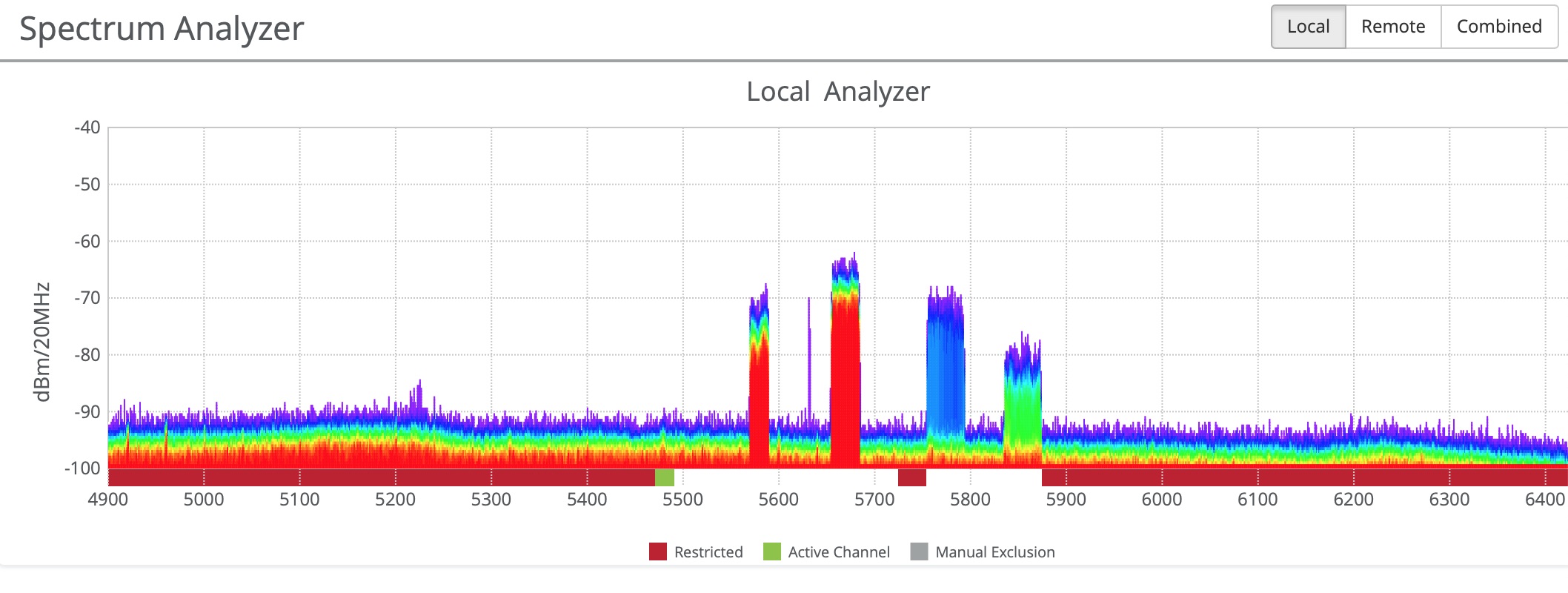Click the 6300 frequency axis label
The height and width of the screenshot is (593, 1568).
click(x=1449, y=500)
